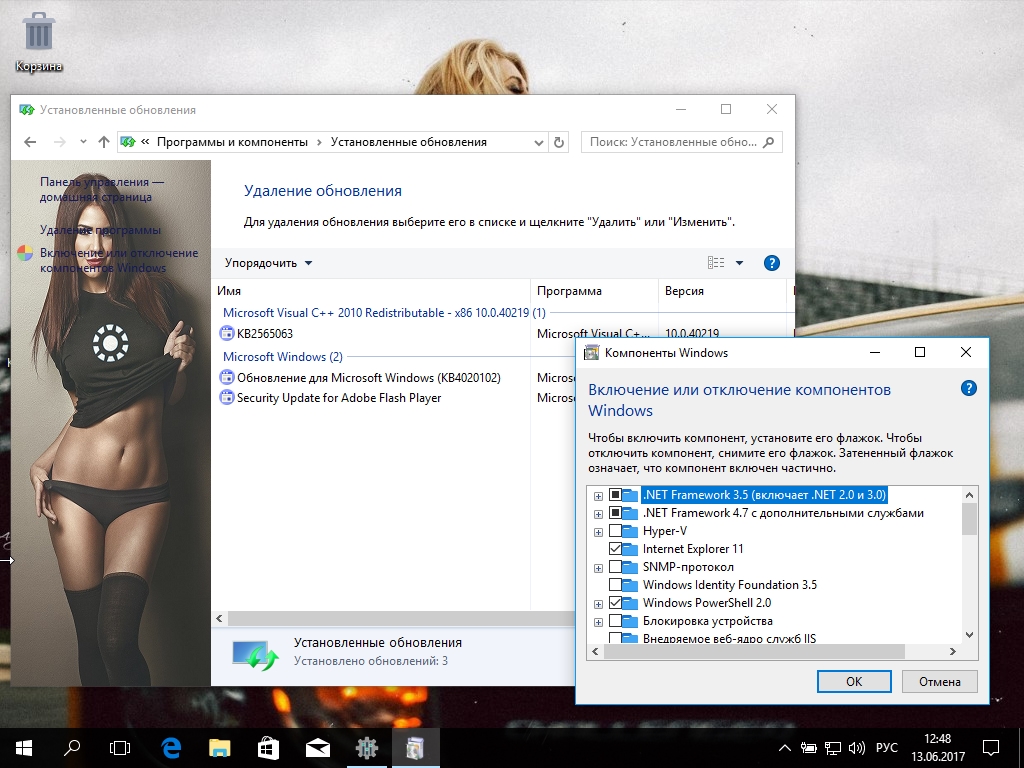The width and height of the screenshot is (1024, 768).
Task: Switch input language РУС in tray
Action: (x=886, y=748)
